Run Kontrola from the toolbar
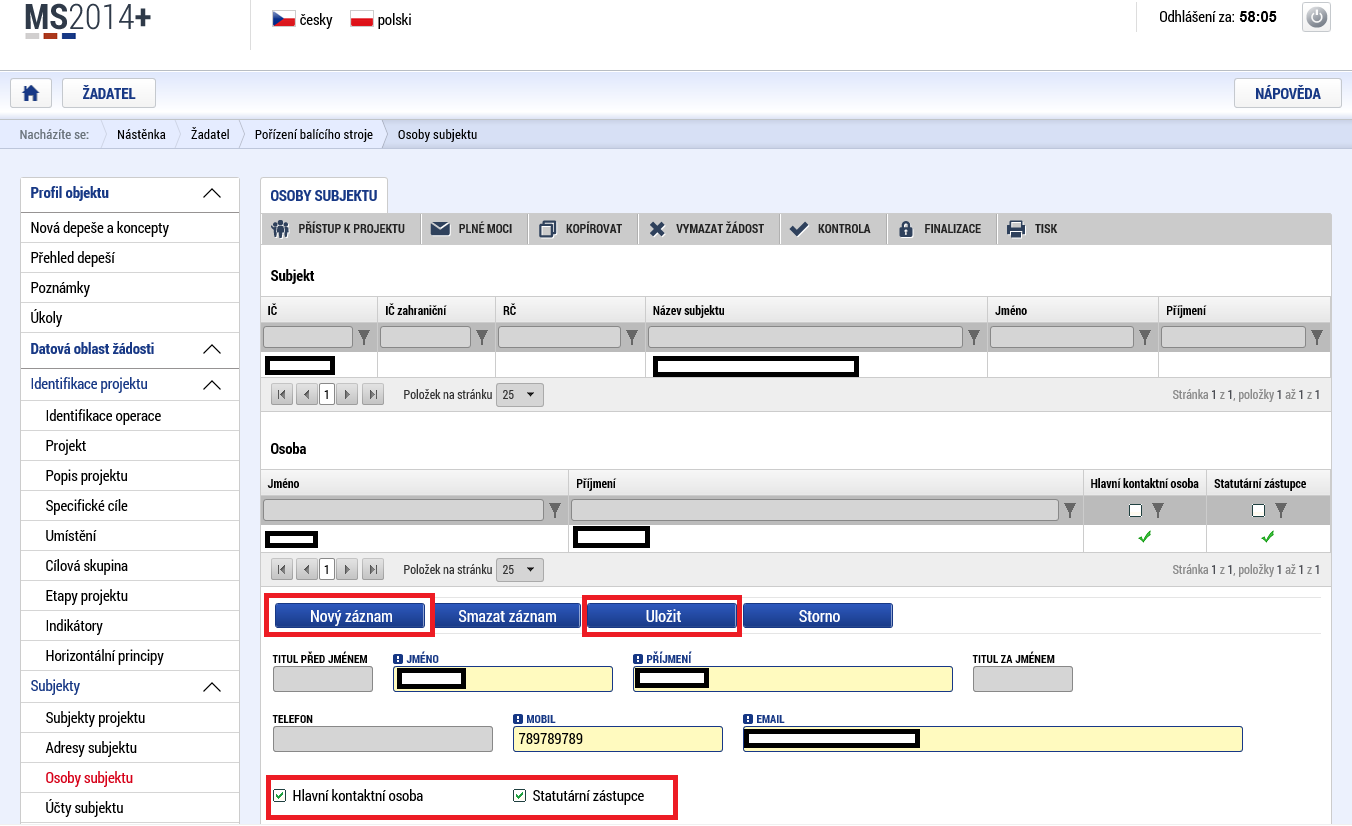 tap(831, 229)
